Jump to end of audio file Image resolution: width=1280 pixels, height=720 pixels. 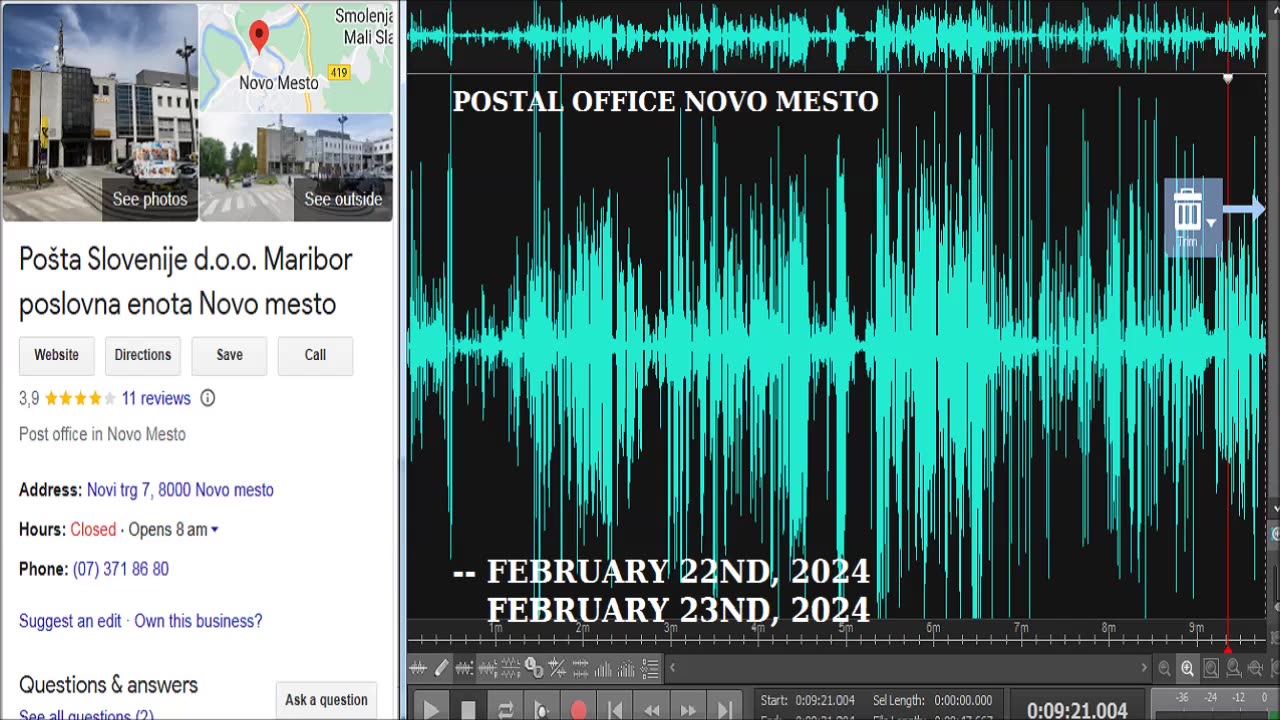tap(725, 709)
